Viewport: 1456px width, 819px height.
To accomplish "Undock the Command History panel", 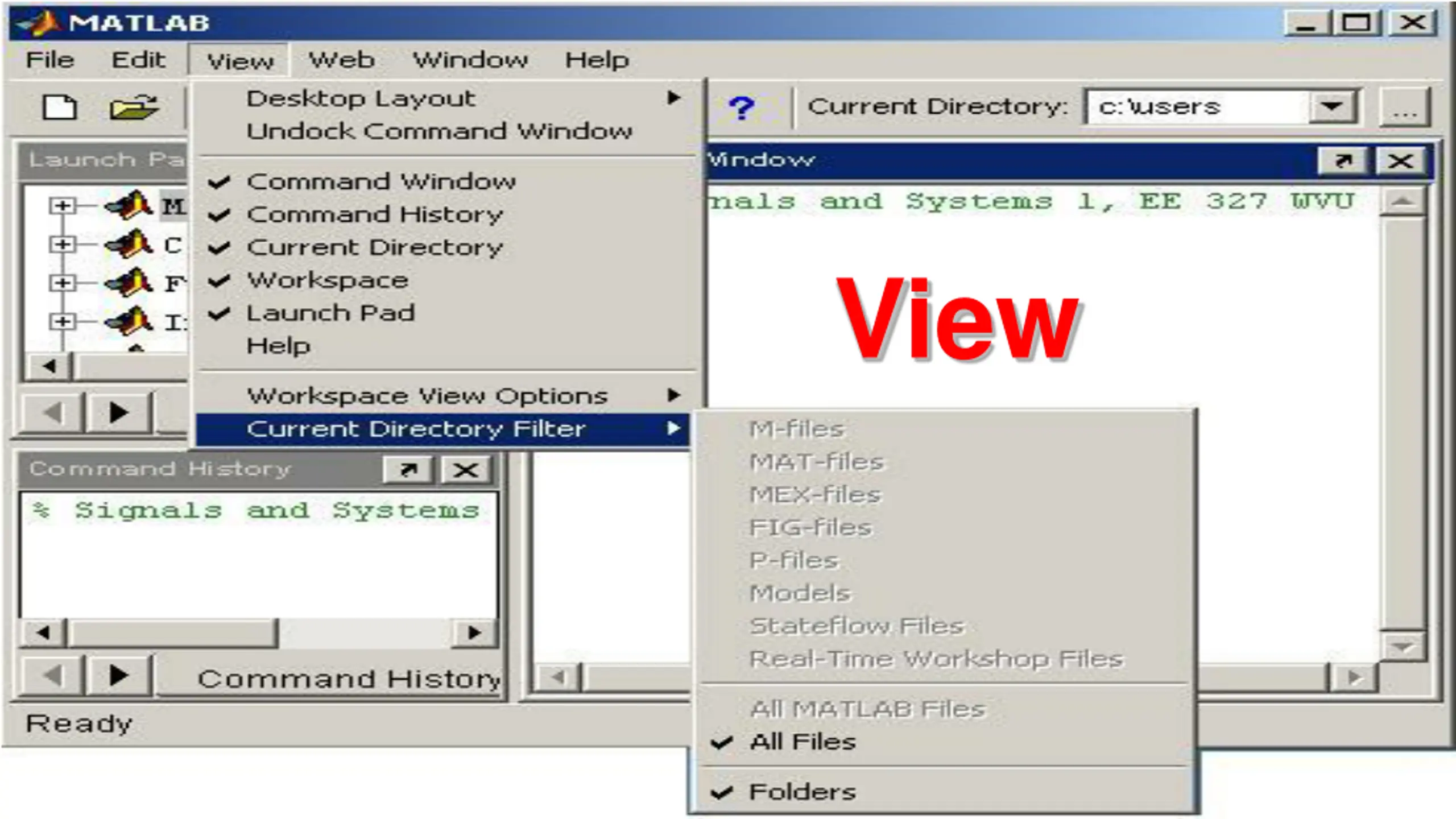I will tap(408, 470).
